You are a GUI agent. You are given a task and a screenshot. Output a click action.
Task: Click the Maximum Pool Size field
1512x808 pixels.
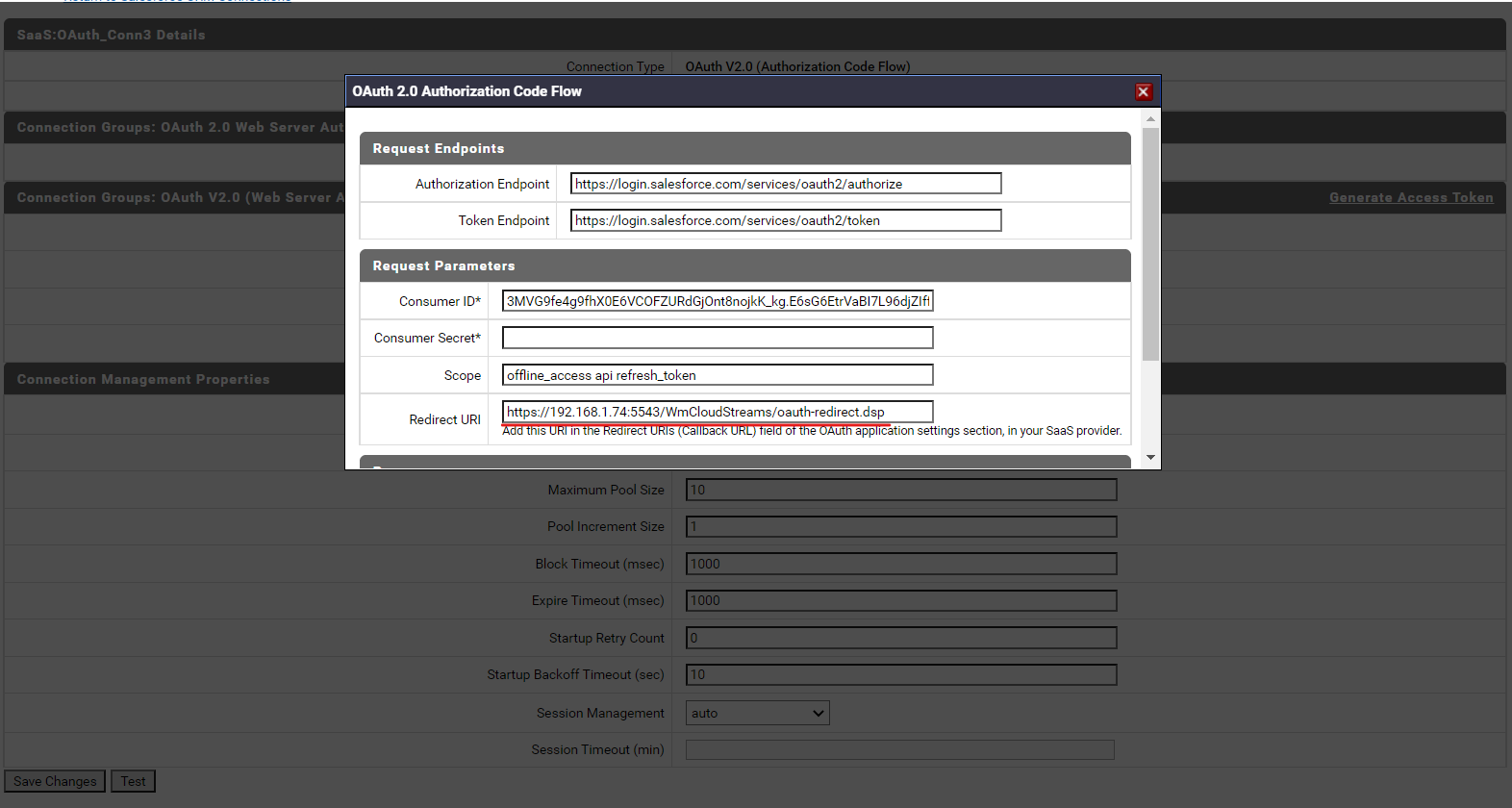pyautogui.click(x=900, y=490)
